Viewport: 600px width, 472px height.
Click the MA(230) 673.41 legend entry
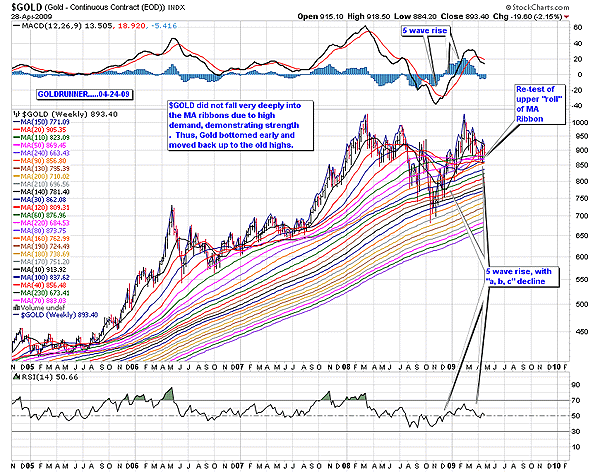pyautogui.click(x=46, y=293)
